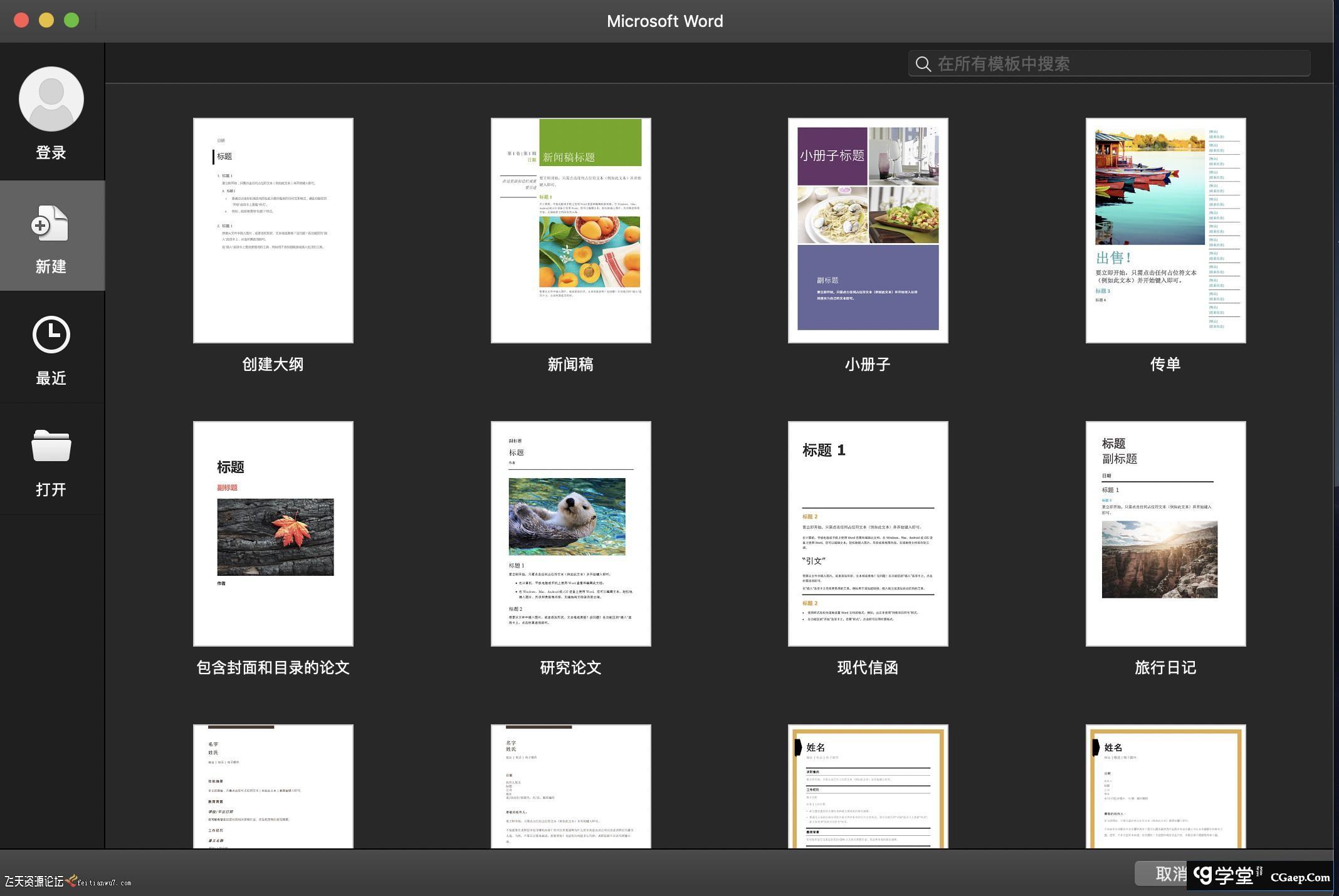Select the first 名字 姓氏 resume template
Viewport: 1339px width, 896px height.
click(x=273, y=787)
